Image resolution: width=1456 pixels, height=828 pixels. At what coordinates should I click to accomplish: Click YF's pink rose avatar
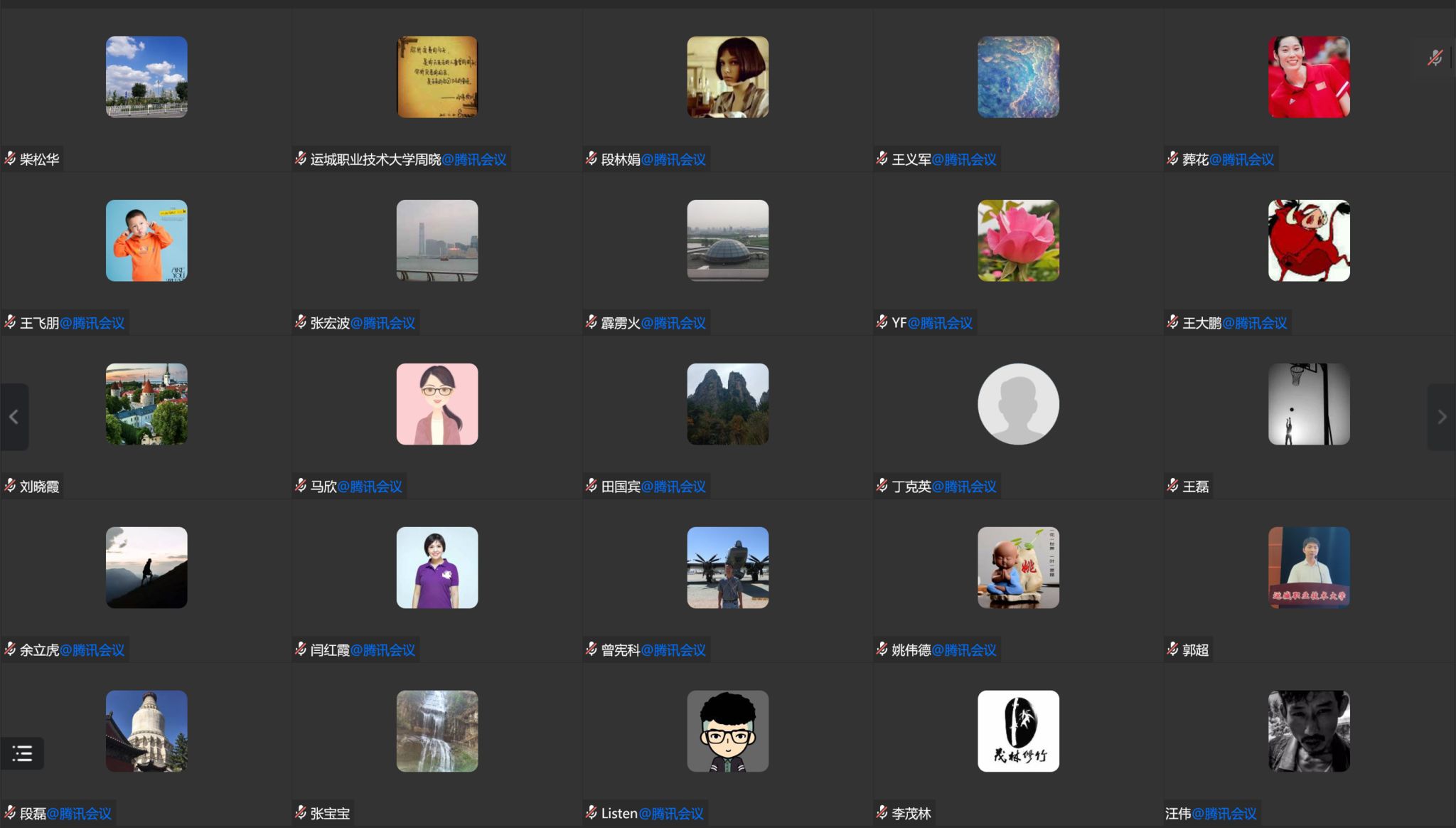click(x=1018, y=240)
